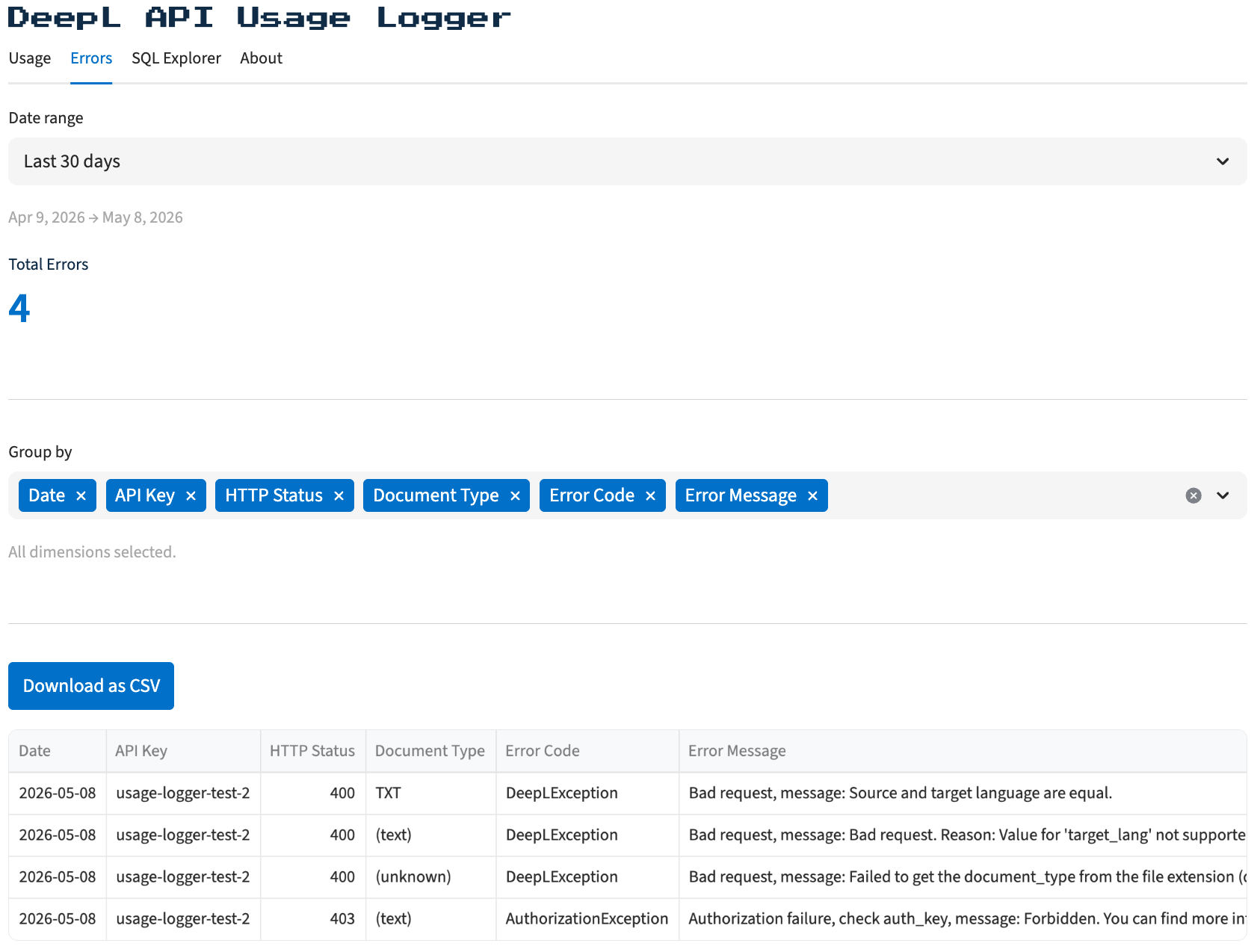Sort by the HTTP Status column header
The width and height of the screenshot is (1260, 952).
coord(312,751)
